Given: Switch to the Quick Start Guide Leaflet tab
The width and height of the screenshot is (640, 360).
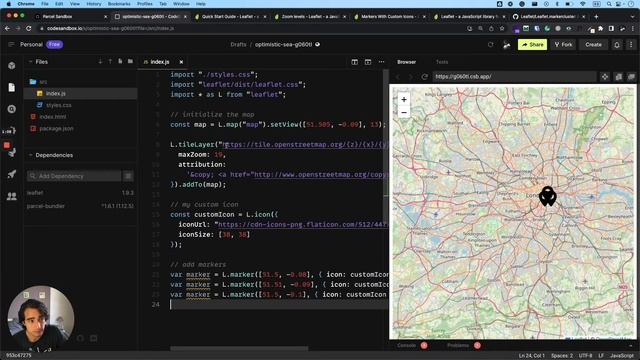Looking at the screenshot, I should pyautogui.click(x=231, y=17).
